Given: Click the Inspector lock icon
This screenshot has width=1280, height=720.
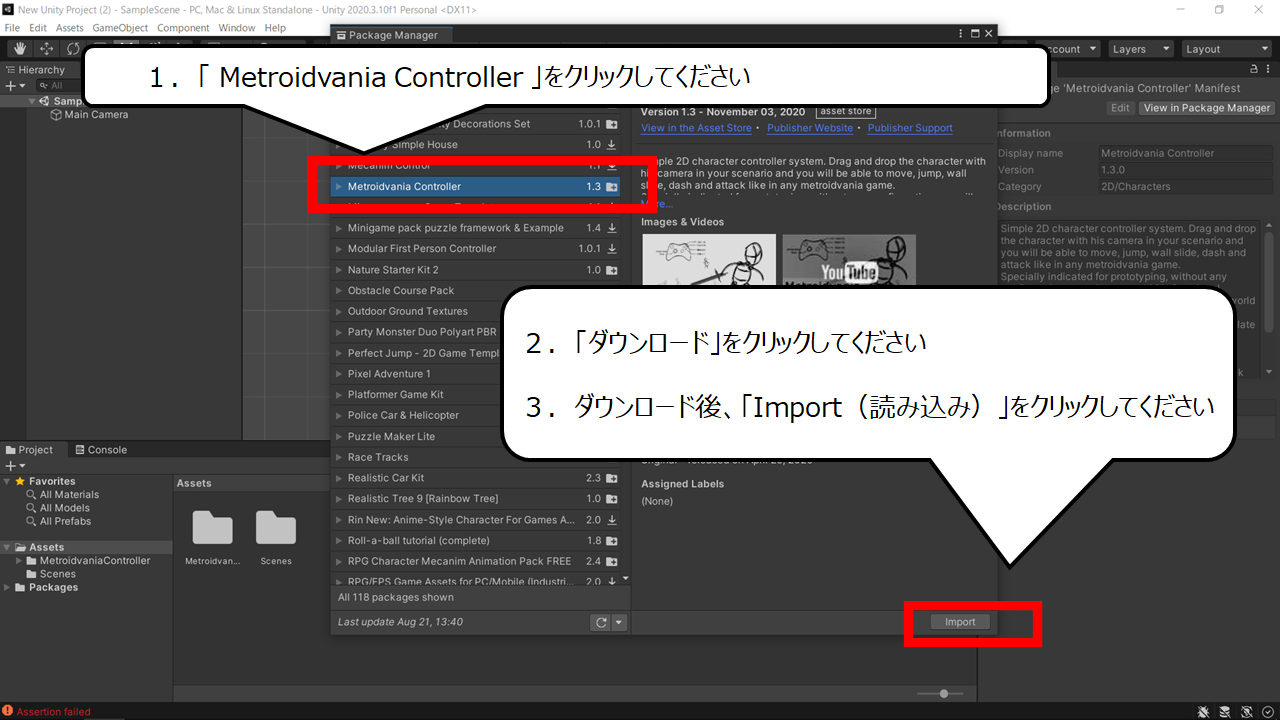Looking at the screenshot, I should click(x=1255, y=69).
